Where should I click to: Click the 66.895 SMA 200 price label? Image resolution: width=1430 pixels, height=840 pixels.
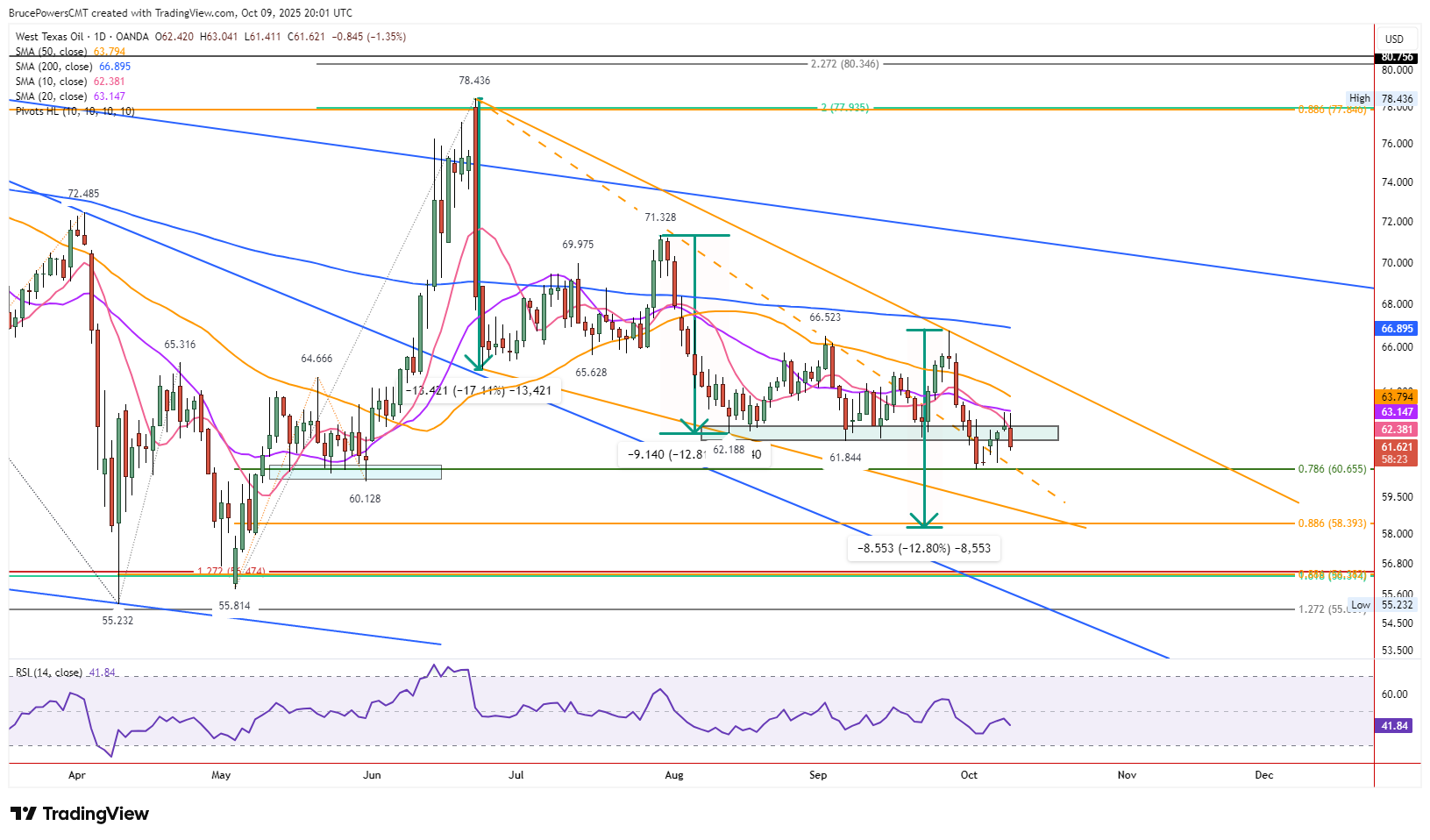point(1397,329)
